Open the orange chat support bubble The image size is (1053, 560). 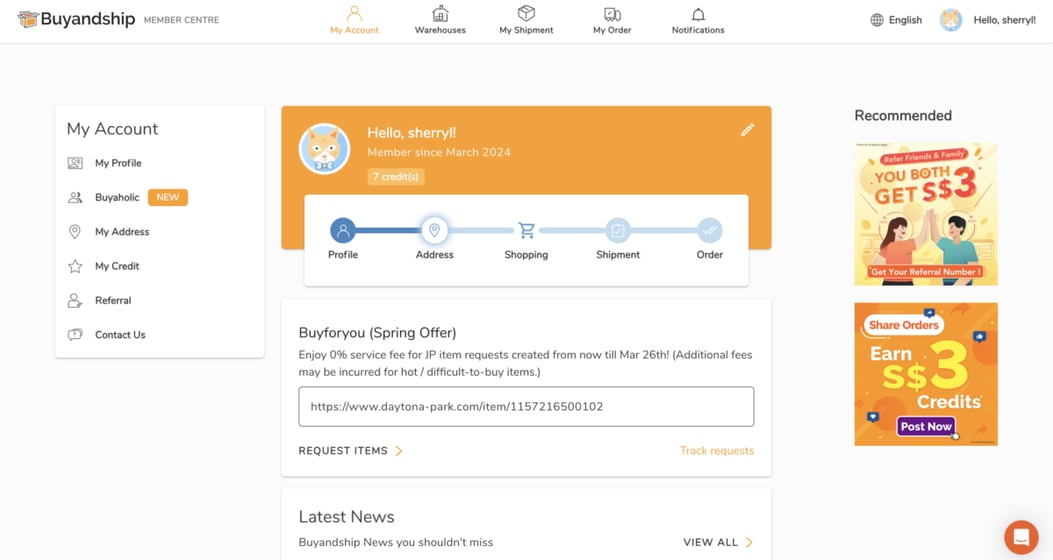(x=1021, y=537)
